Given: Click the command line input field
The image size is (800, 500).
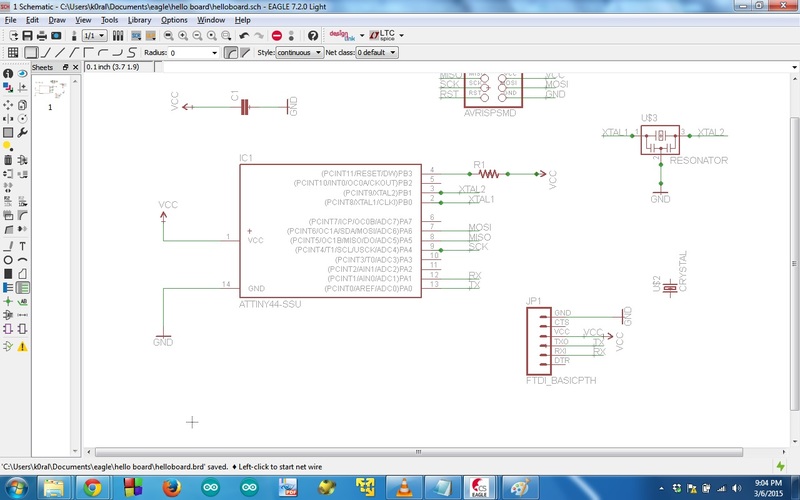Looking at the screenshot, I should click(476, 67).
